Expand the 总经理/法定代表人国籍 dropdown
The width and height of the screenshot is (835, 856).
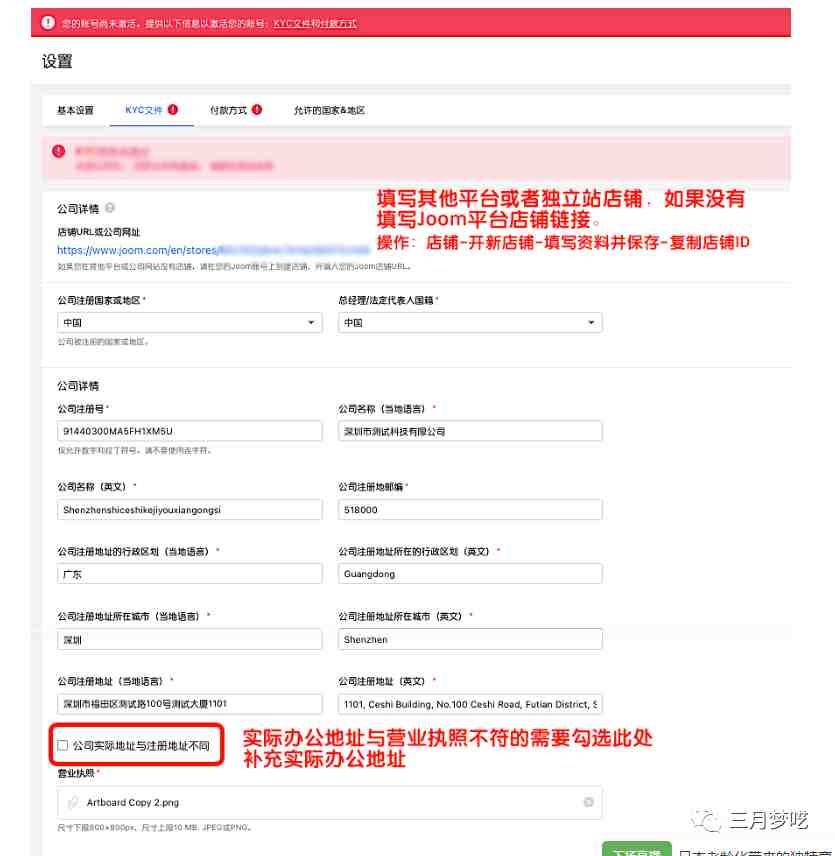[x=470, y=323]
